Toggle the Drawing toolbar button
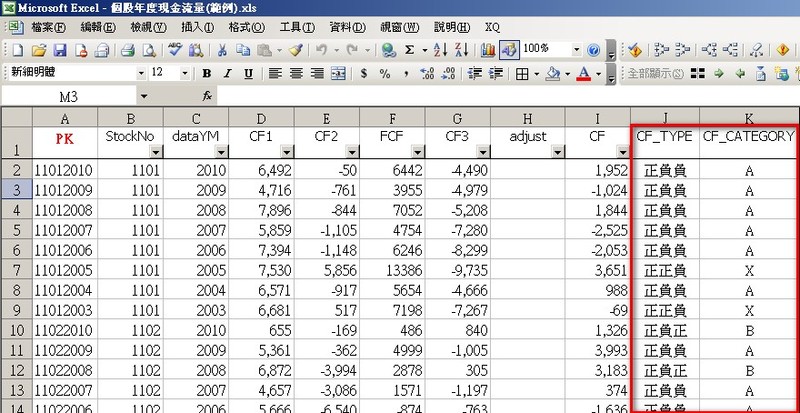 point(509,50)
